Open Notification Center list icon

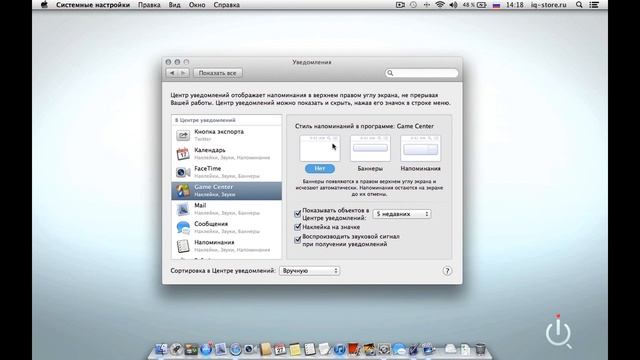tap(594, 5)
